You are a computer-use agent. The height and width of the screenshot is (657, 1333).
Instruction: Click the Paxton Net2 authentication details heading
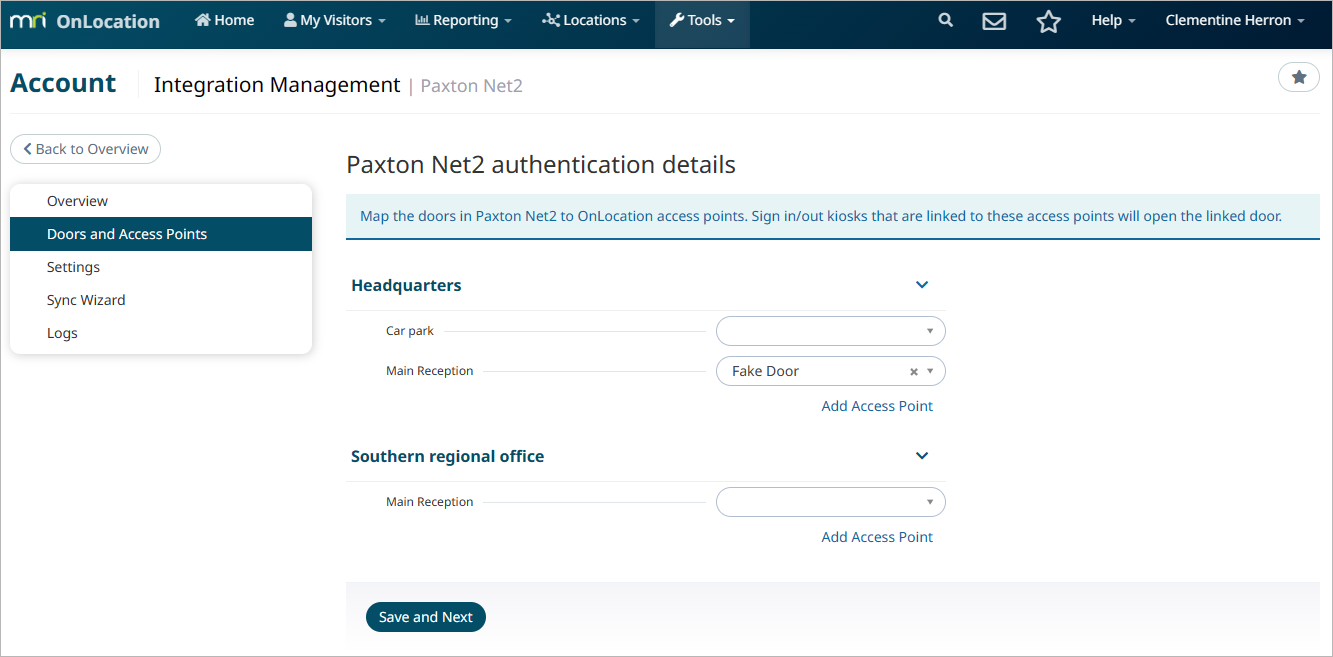click(x=541, y=165)
